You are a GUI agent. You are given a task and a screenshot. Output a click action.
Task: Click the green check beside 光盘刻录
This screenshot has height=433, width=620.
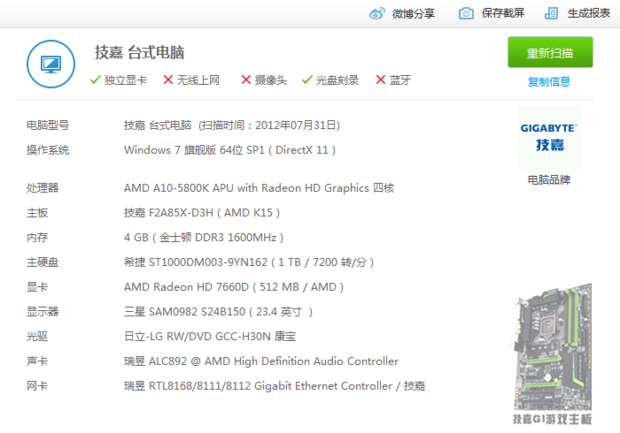click(307, 80)
